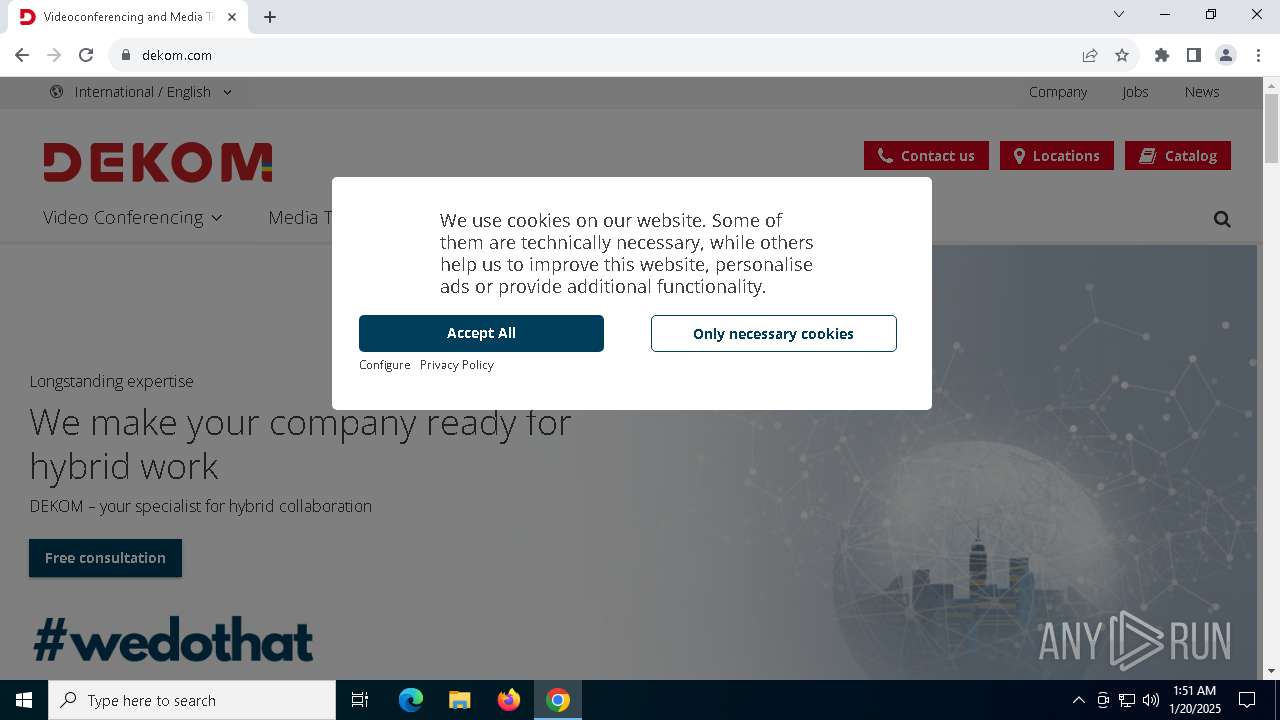
Task: Open the Windows Start menu
Action: click(24, 700)
